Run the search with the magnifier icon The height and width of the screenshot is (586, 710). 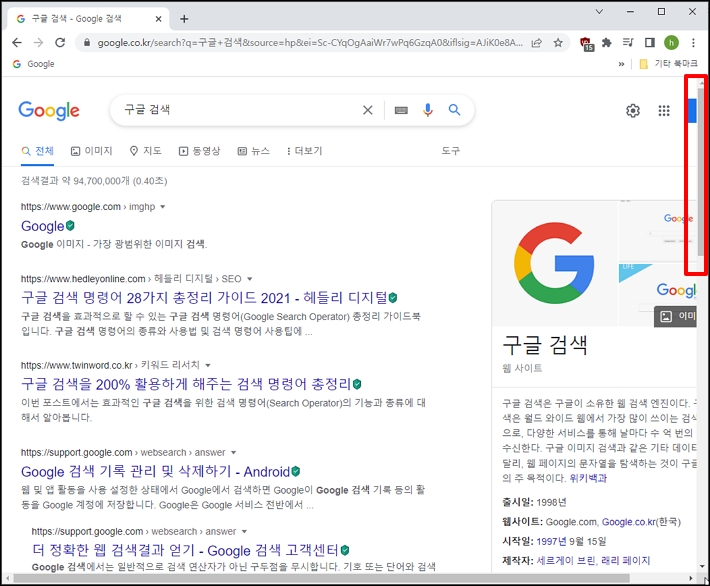tap(454, 110)
